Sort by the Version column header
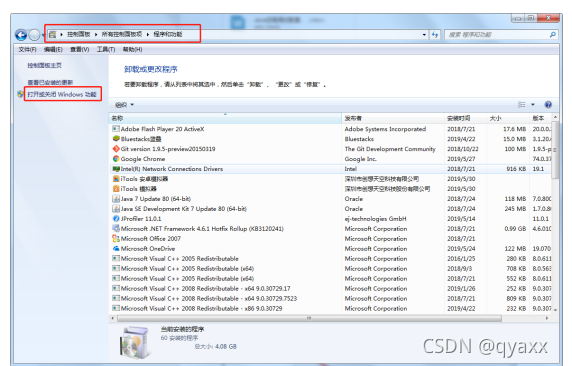Viewport: 572px width, 366px height. tap(540, 118)
